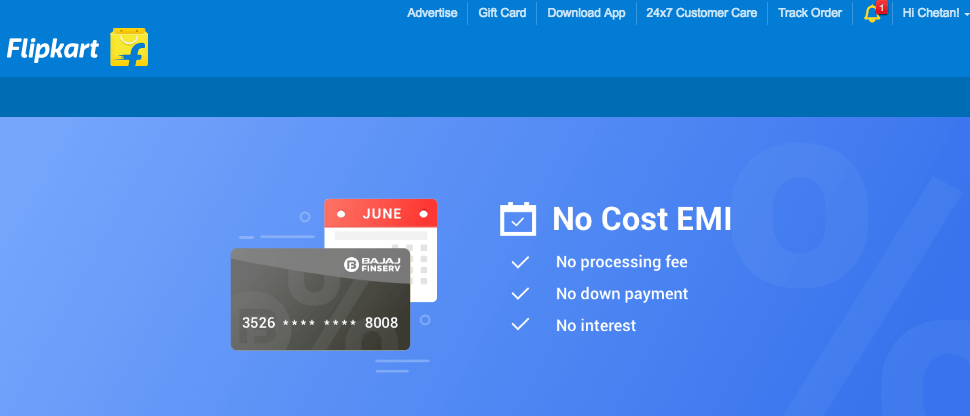Click card number 3526 **** **** 8008
970x416 pixels.
(320, 323)
